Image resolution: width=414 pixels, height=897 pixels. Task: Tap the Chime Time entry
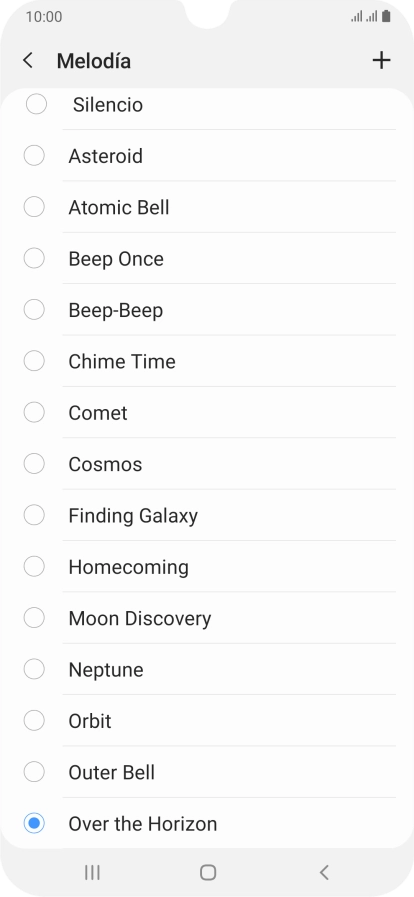209,362
